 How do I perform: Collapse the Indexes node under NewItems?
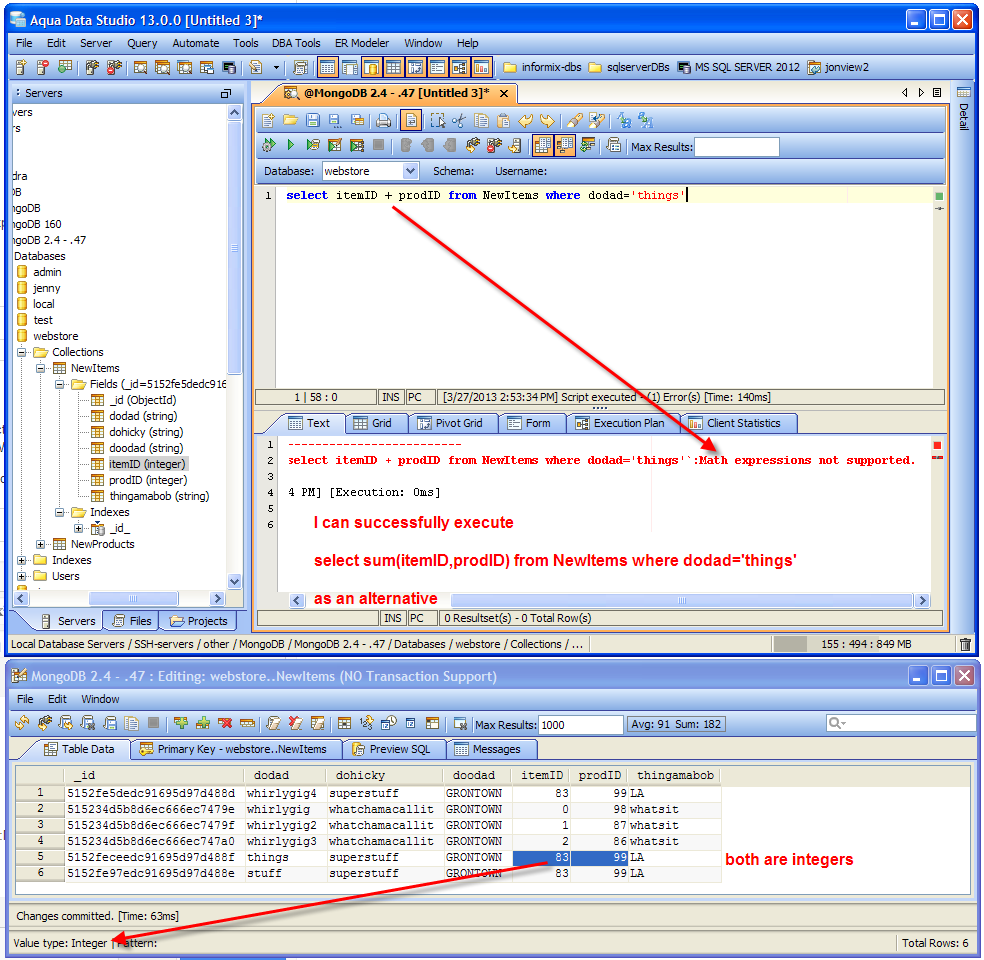(x=60, y=512)
